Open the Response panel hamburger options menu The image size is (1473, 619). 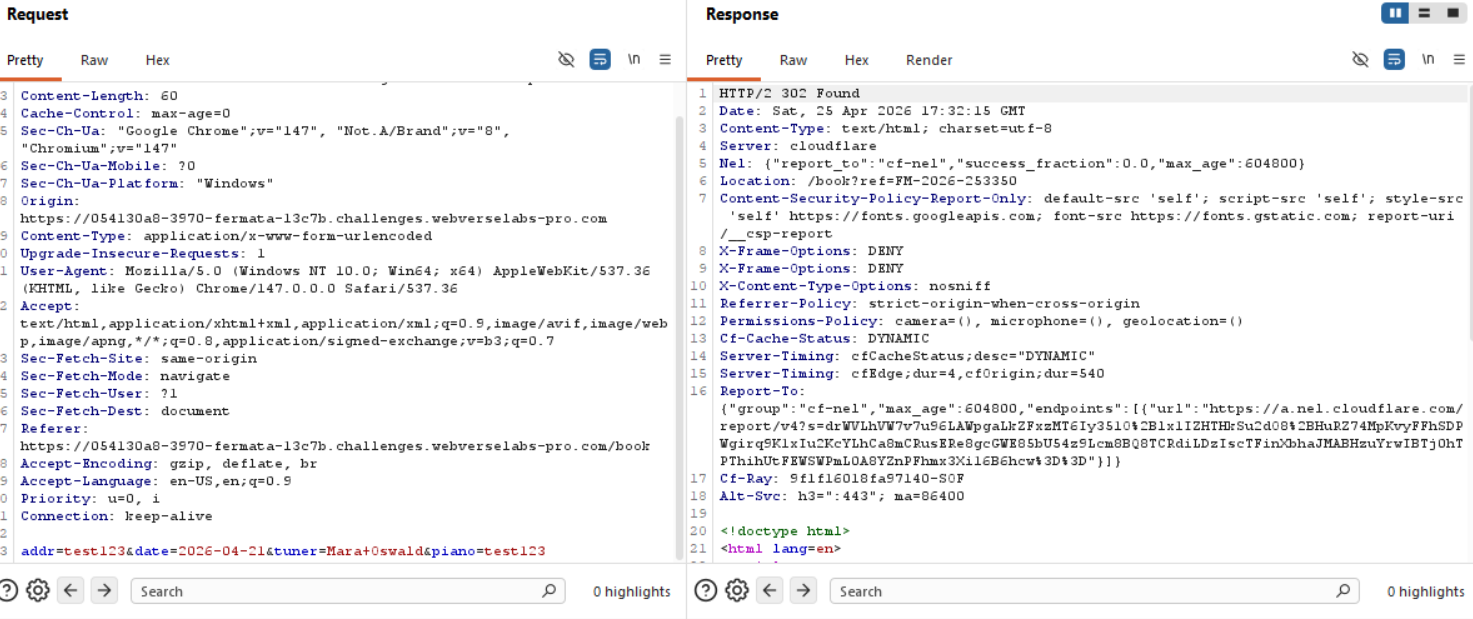click(1459, 60)
